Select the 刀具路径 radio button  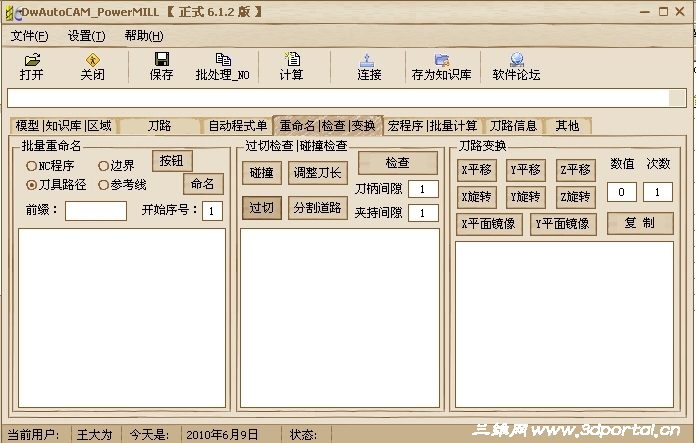(x=31, y=185)
